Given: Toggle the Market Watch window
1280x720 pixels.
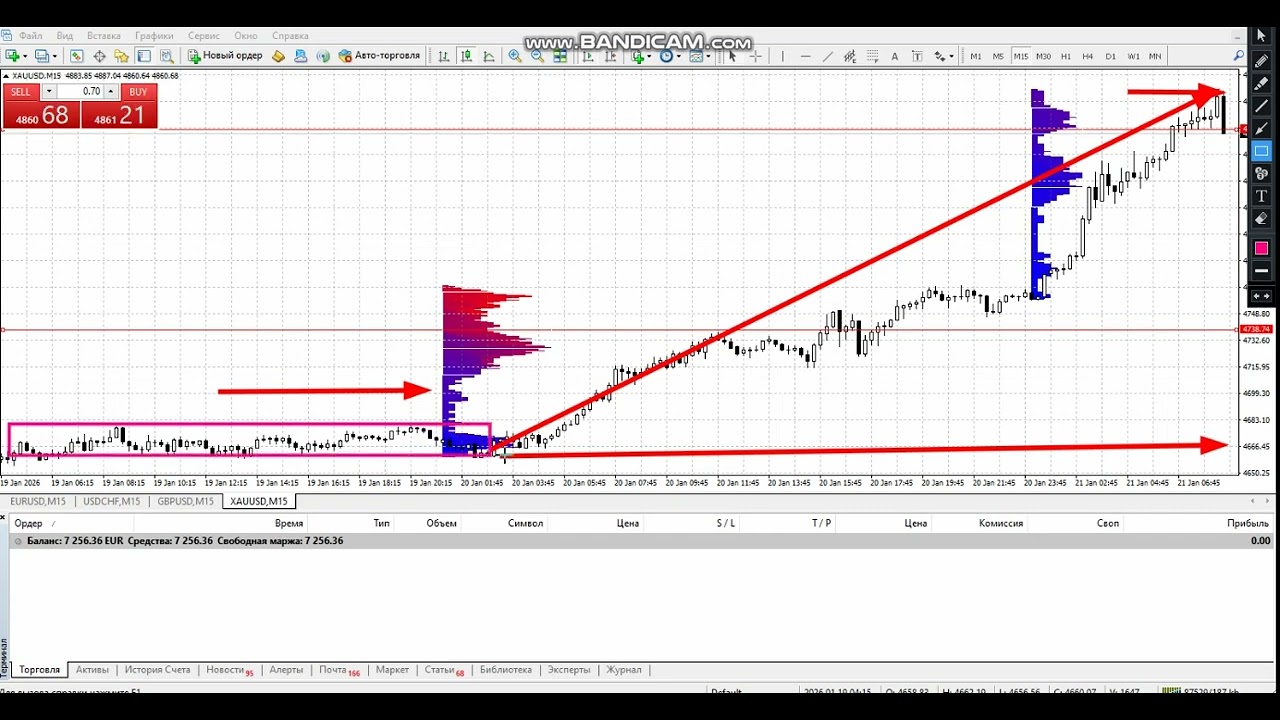Looking at the screenshot, I should [x=77, y=56].
